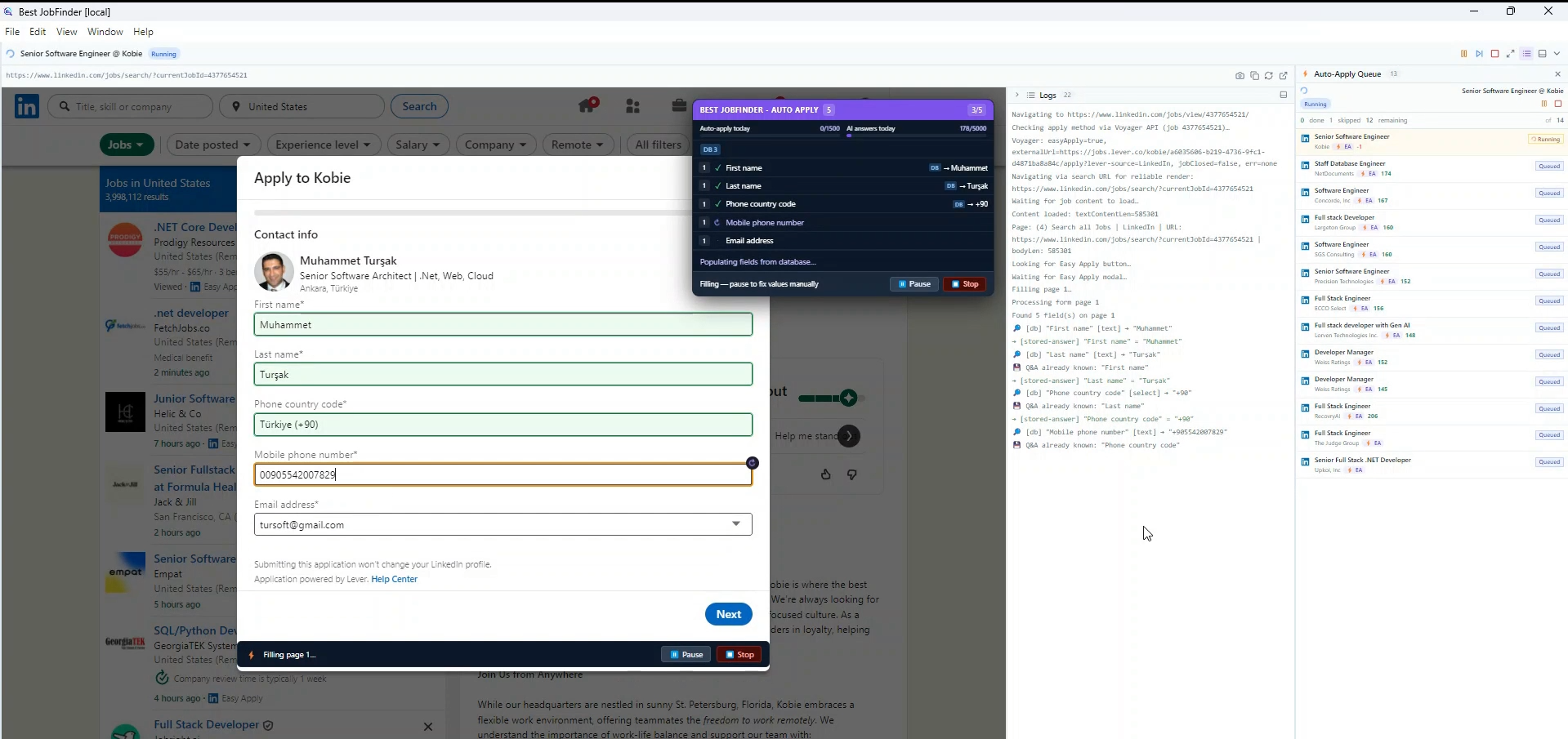Click the reload page icon
Screen dimensions: 1568x739
[1268, 75]
